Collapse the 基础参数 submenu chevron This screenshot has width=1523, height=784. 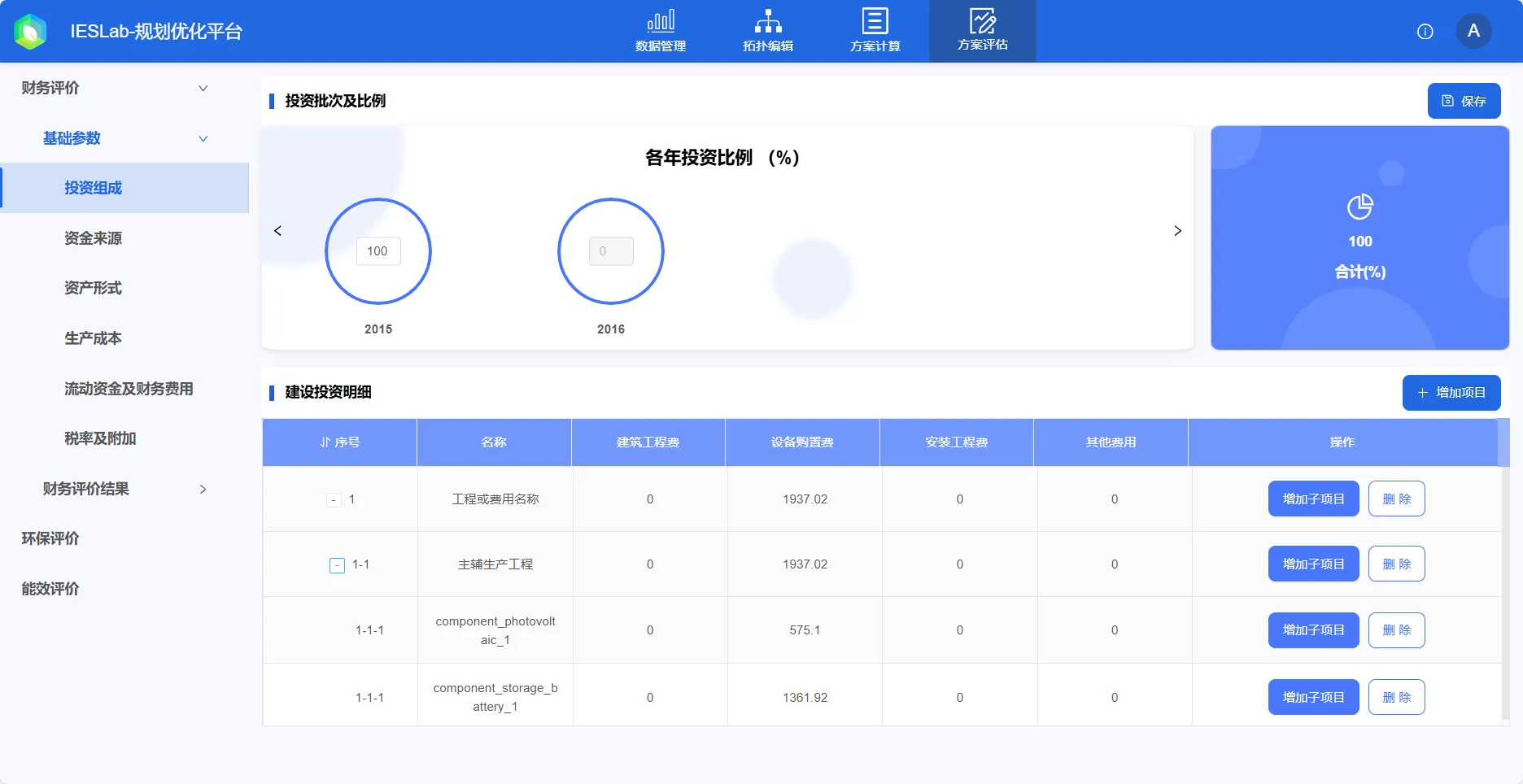point(203,138)
